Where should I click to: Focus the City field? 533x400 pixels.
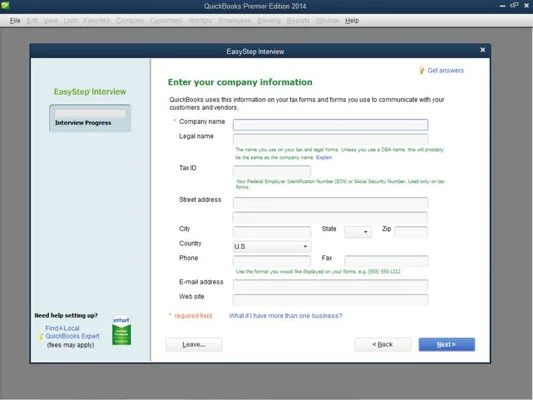tap(272, 232)
